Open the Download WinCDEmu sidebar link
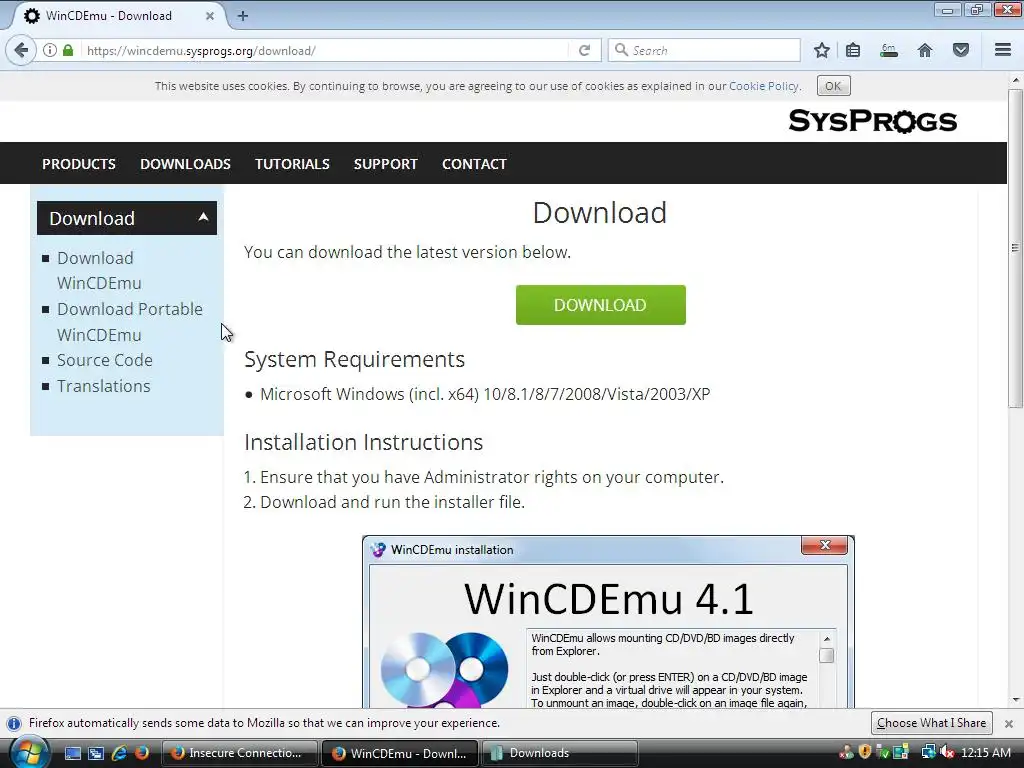 tap(99, 270)
